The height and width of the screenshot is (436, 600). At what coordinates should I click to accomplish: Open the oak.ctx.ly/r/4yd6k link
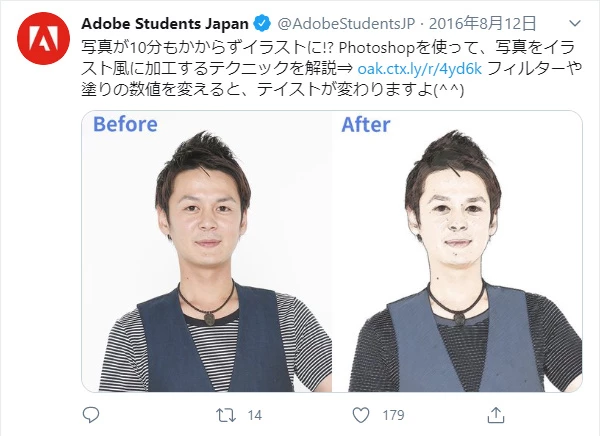click(419, 69)
